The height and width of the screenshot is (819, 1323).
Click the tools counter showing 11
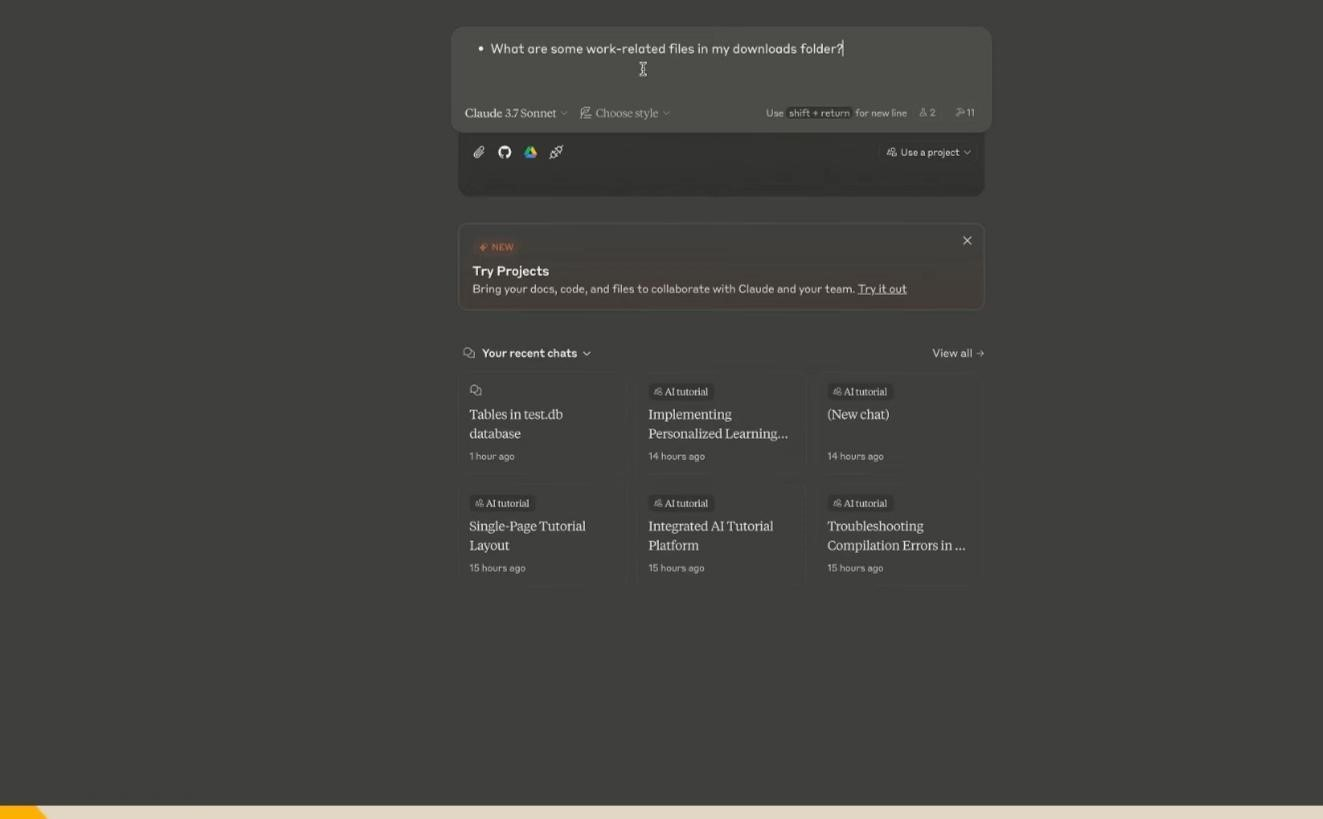tap(963, 112)
